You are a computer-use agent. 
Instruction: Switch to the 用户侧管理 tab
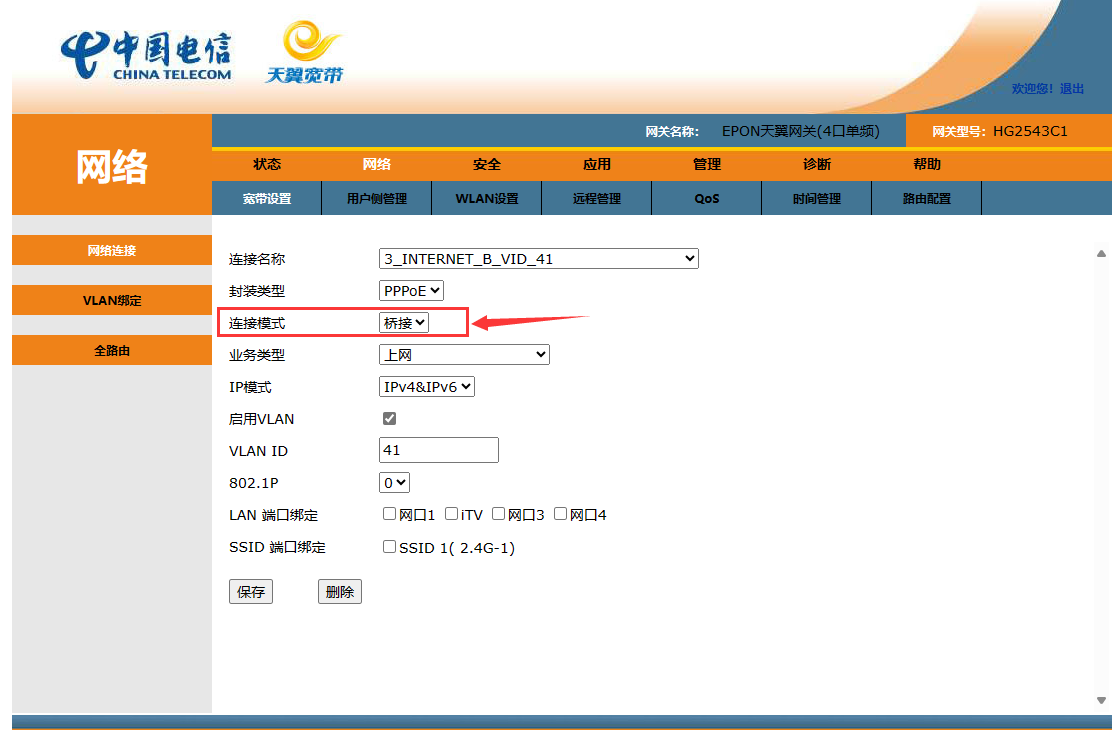click(377, 199)
